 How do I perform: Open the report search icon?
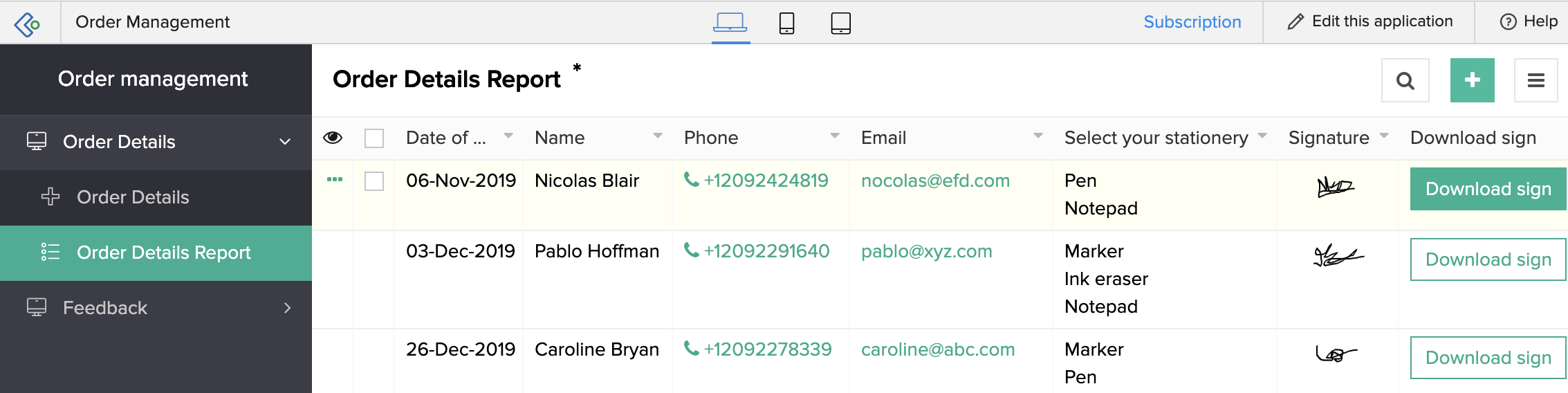[x=1405, y=81]
